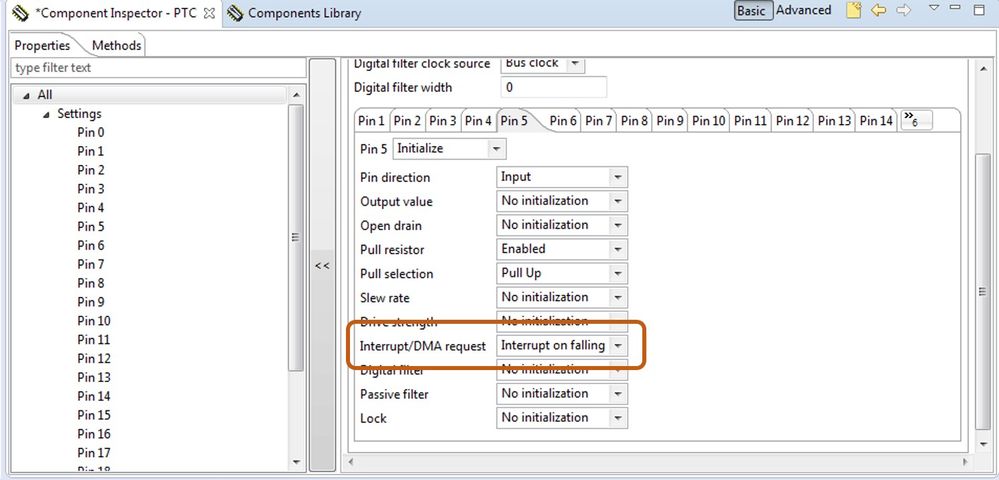Collapse the tree panel with << button
Viewport: 999px width, 480px height.
(x=322, y=265)
